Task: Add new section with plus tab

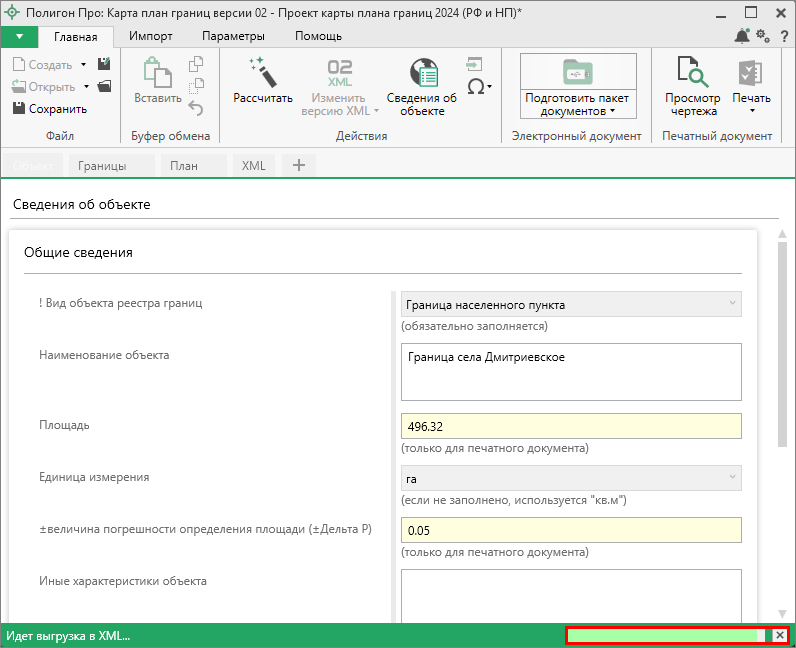Action: pos(297,165)
